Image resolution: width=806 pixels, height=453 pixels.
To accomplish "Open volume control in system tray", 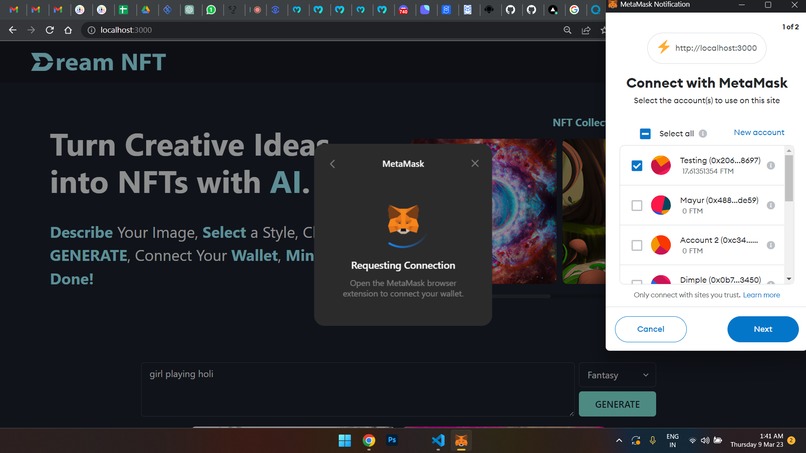I will click(x=705, y=441).
